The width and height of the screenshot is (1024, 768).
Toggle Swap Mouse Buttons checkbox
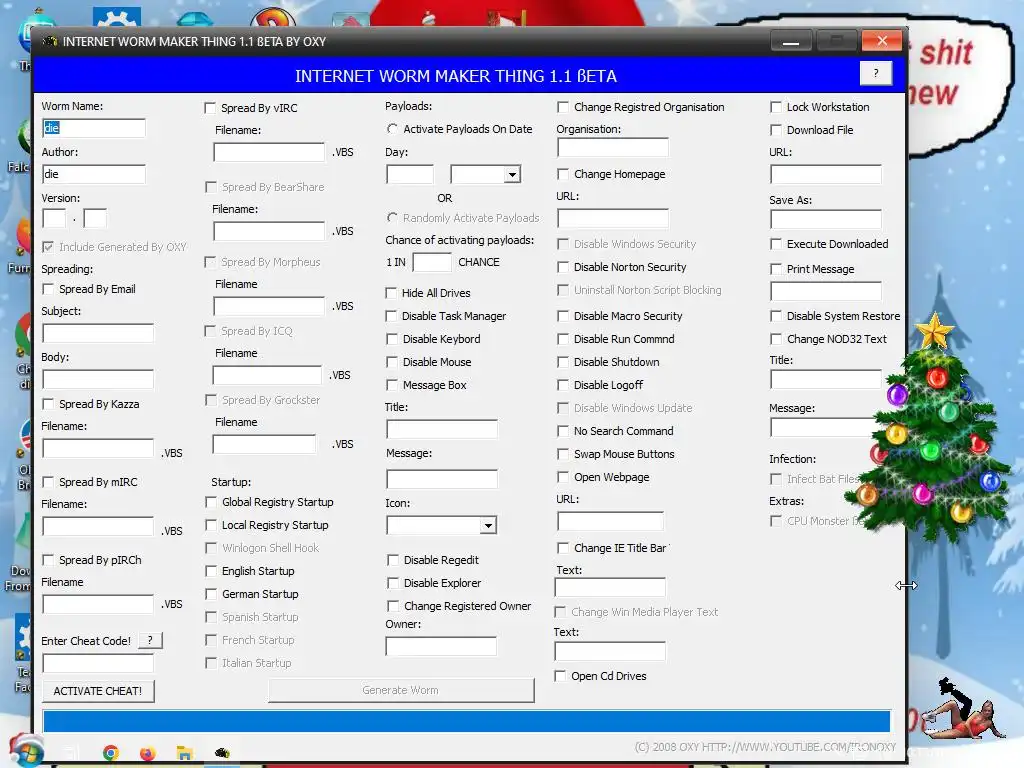click(562, 454)
